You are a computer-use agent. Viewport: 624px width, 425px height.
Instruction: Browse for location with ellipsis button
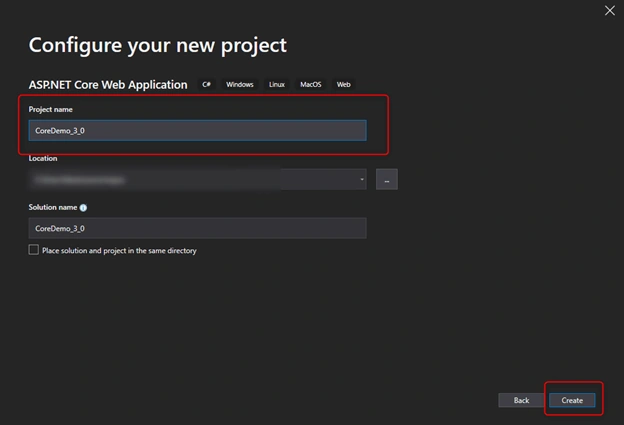tap(387, 179)
